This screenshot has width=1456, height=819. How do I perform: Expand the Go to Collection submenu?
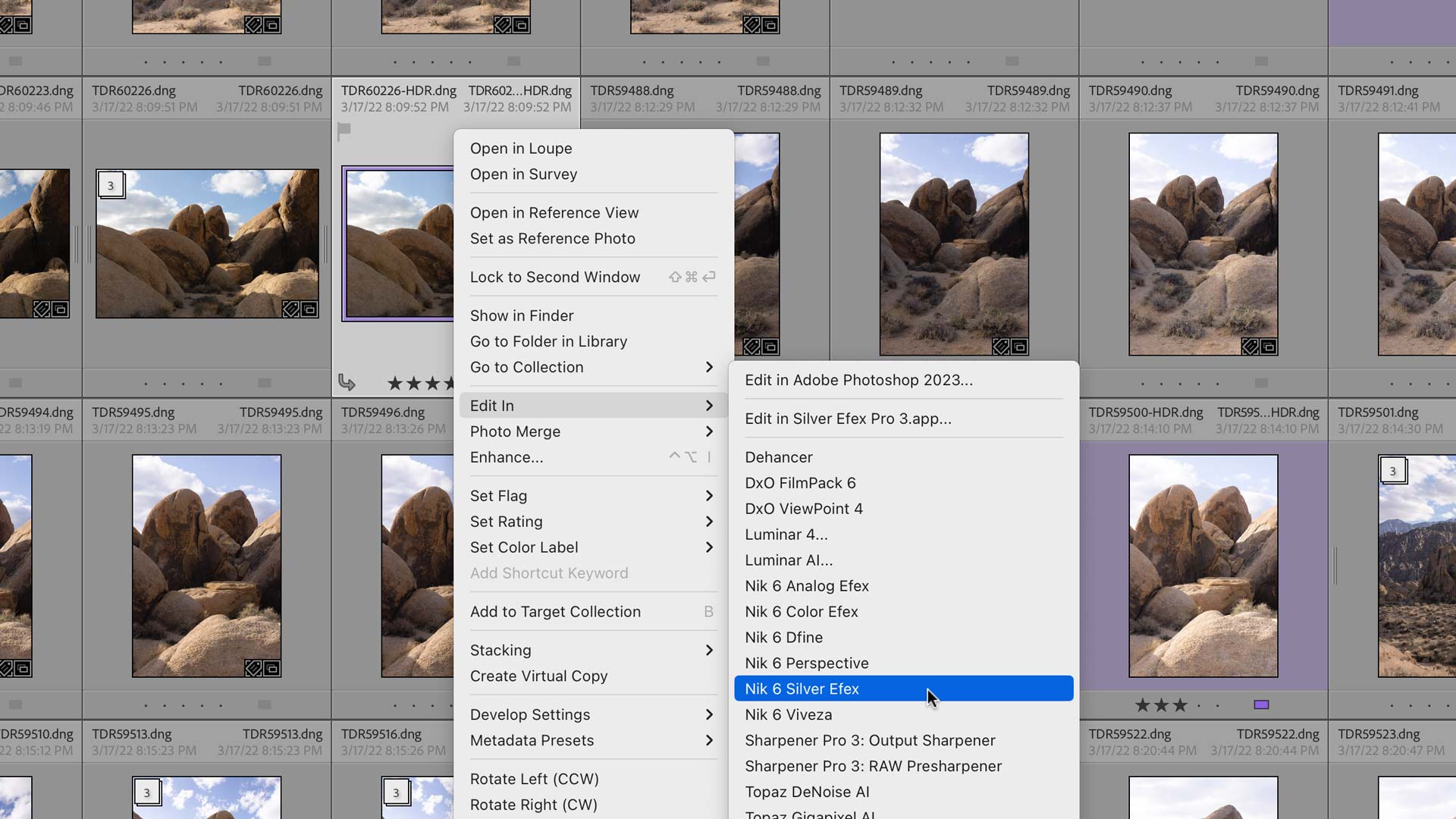[x=591, y=367]
